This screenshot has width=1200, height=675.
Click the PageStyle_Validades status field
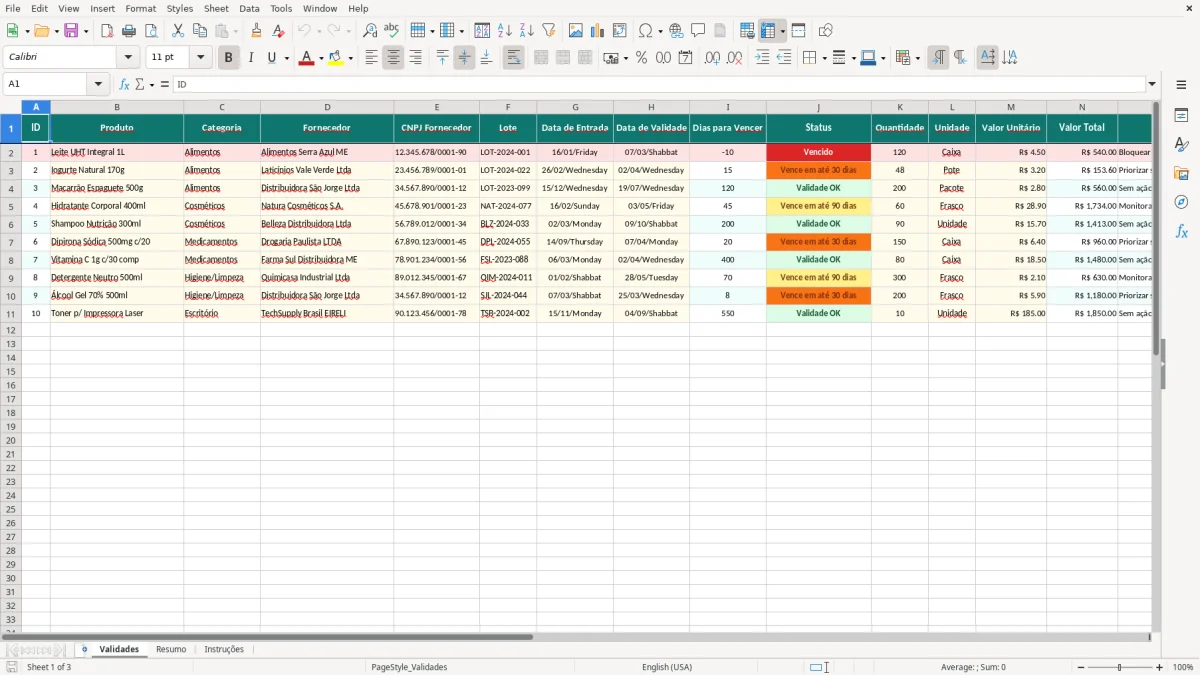409,667
